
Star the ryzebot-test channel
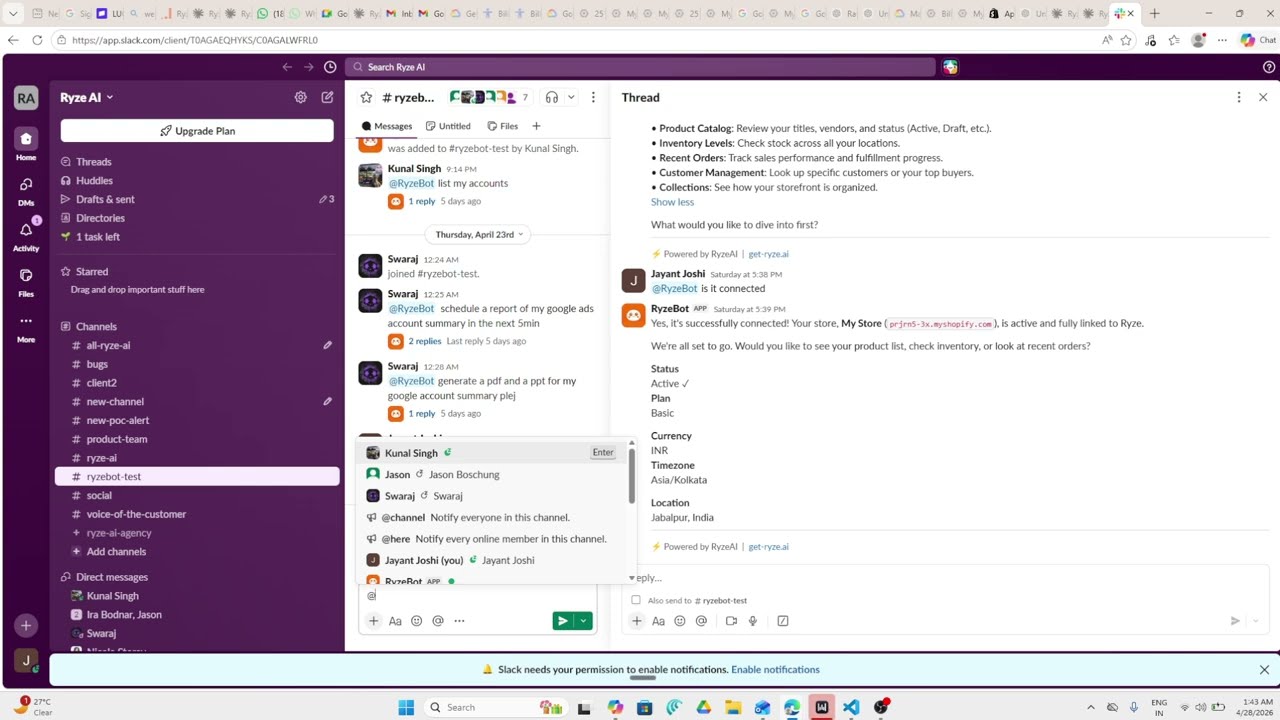pyautogui.click(x=366, y=97)
